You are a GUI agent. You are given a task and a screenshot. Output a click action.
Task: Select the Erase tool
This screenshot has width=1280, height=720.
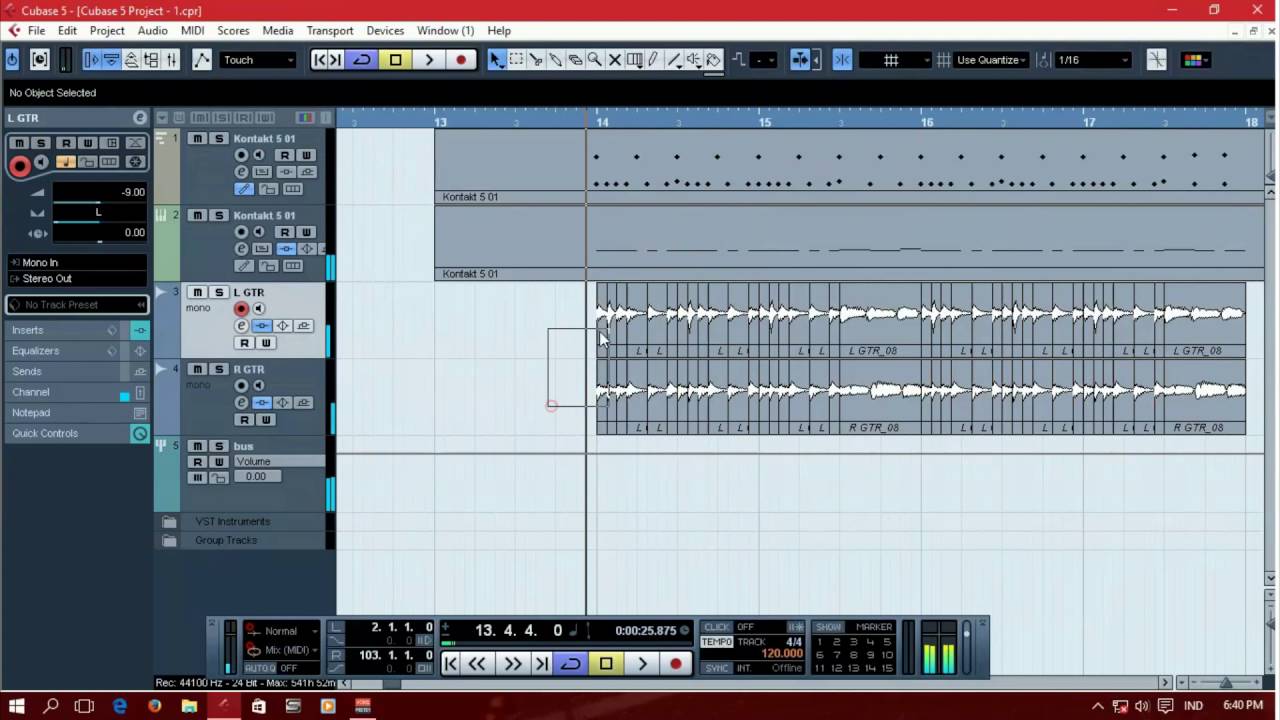[575, 60]
